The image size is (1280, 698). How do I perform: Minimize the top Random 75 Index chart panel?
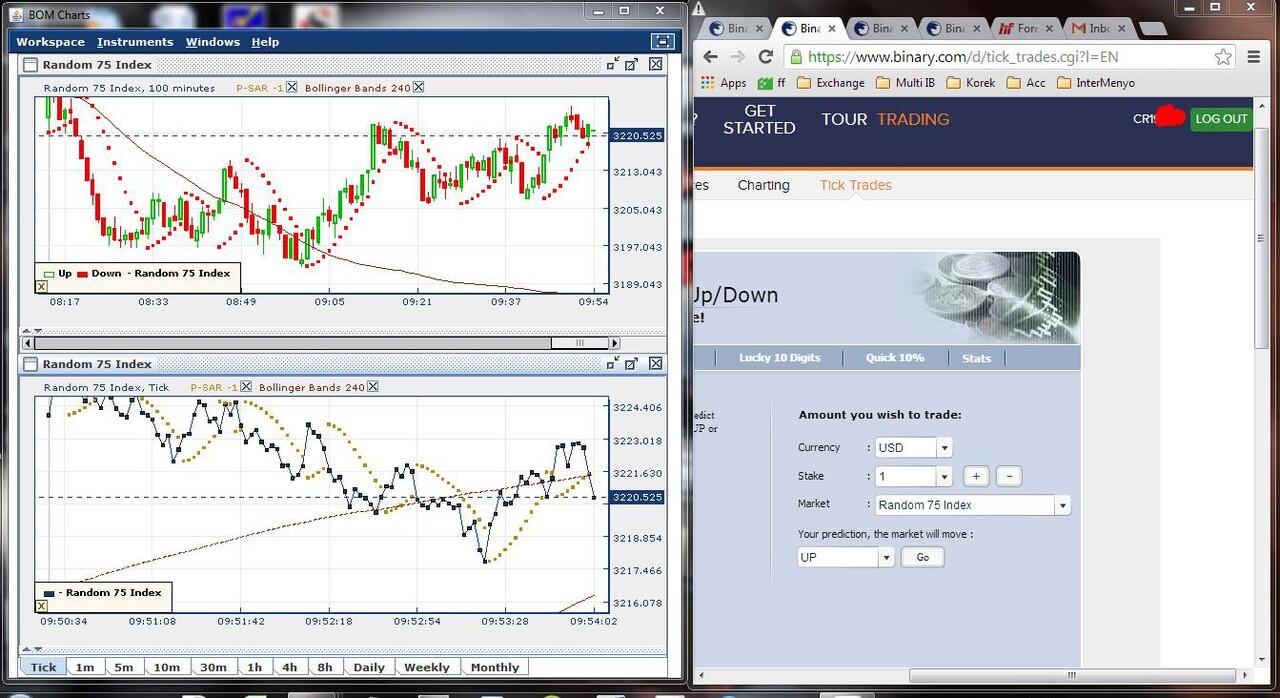(612, 64)
